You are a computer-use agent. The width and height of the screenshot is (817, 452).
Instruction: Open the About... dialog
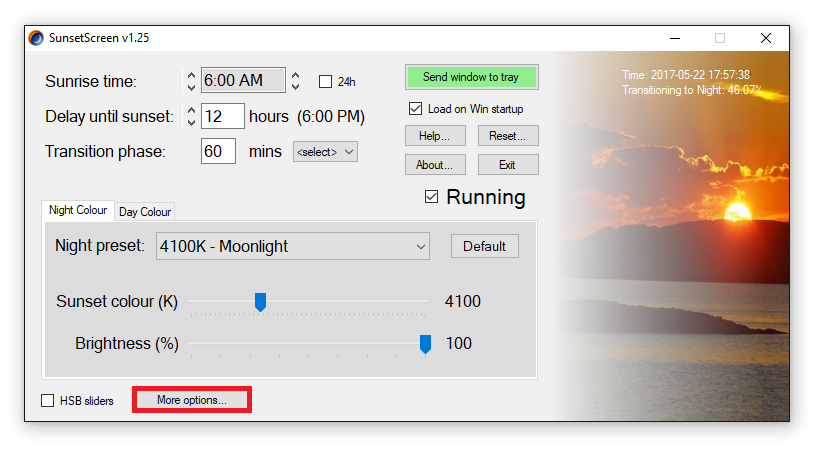pos(435,165)
